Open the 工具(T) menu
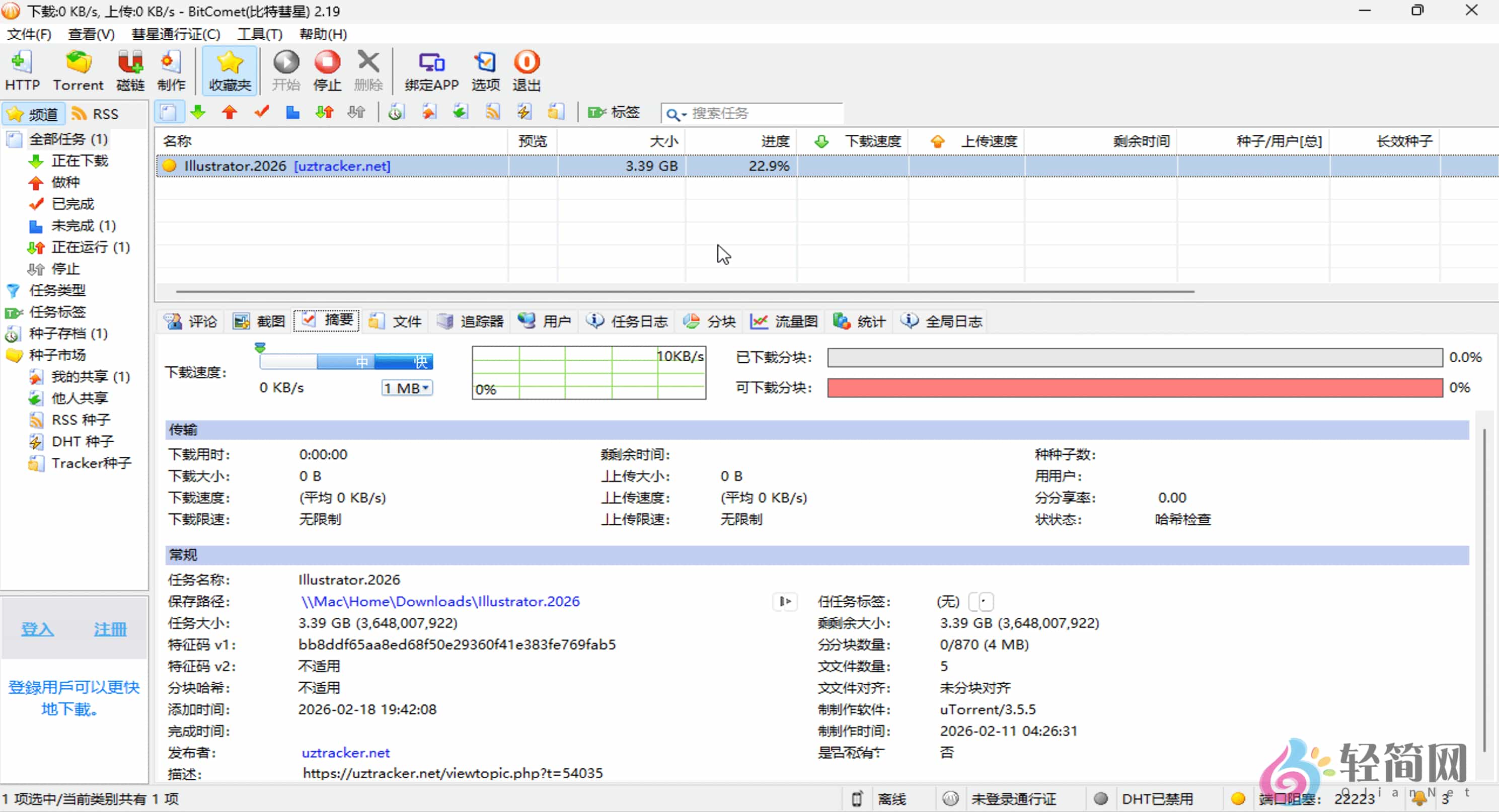The image size is (1499, 812). (258, 34)
